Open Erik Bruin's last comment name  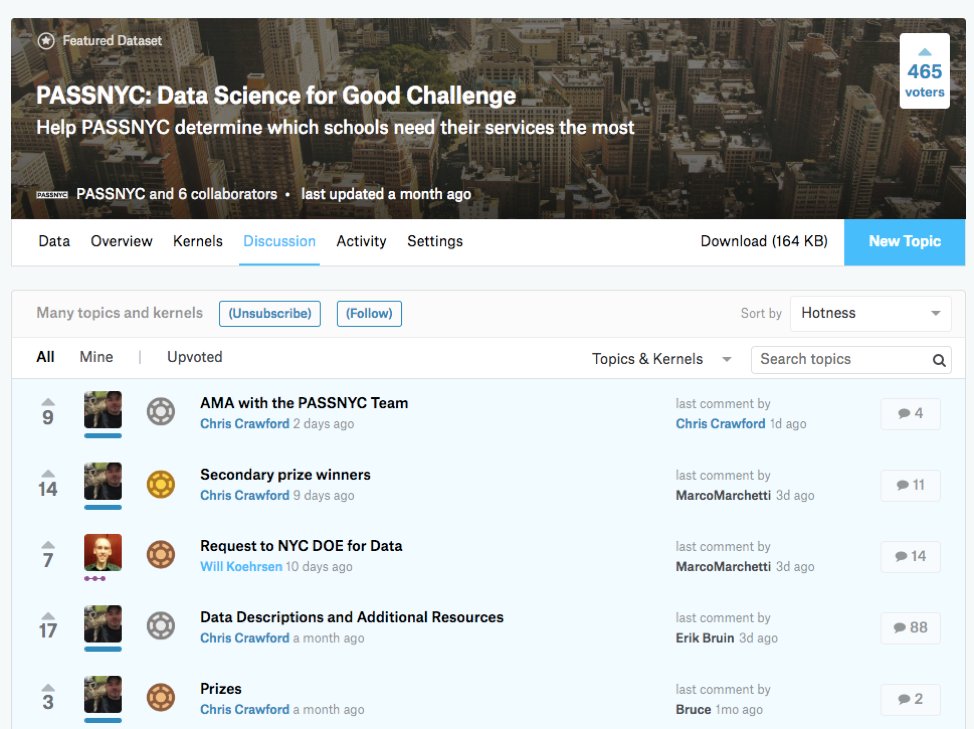(x=705, y=638)
